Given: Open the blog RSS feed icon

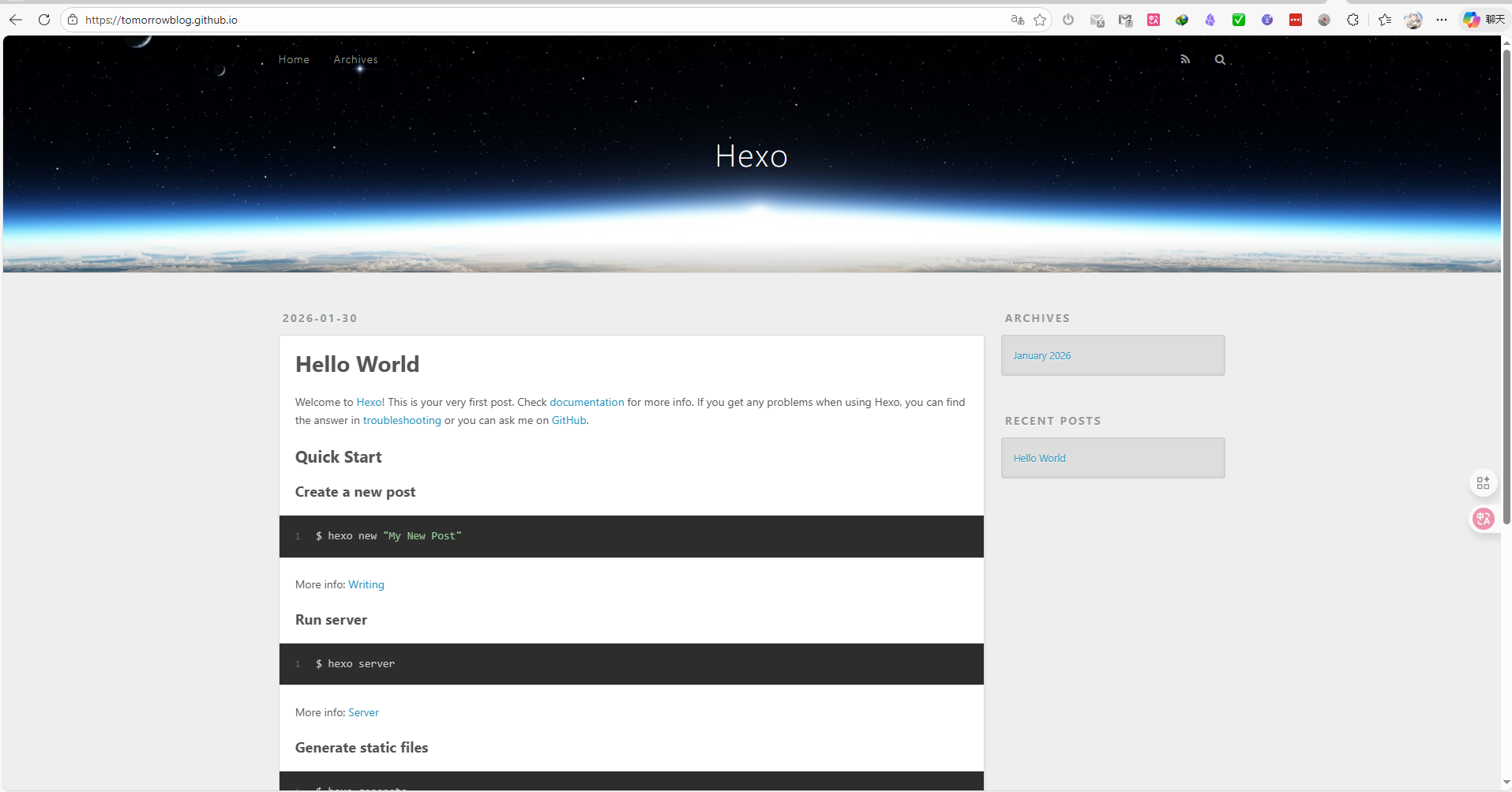Looking at the screenshot, I should tap(1185, 59).
